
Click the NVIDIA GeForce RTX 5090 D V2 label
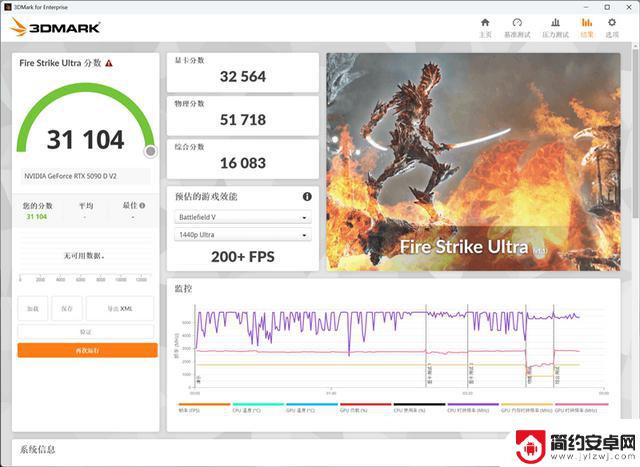pos(70,176)
